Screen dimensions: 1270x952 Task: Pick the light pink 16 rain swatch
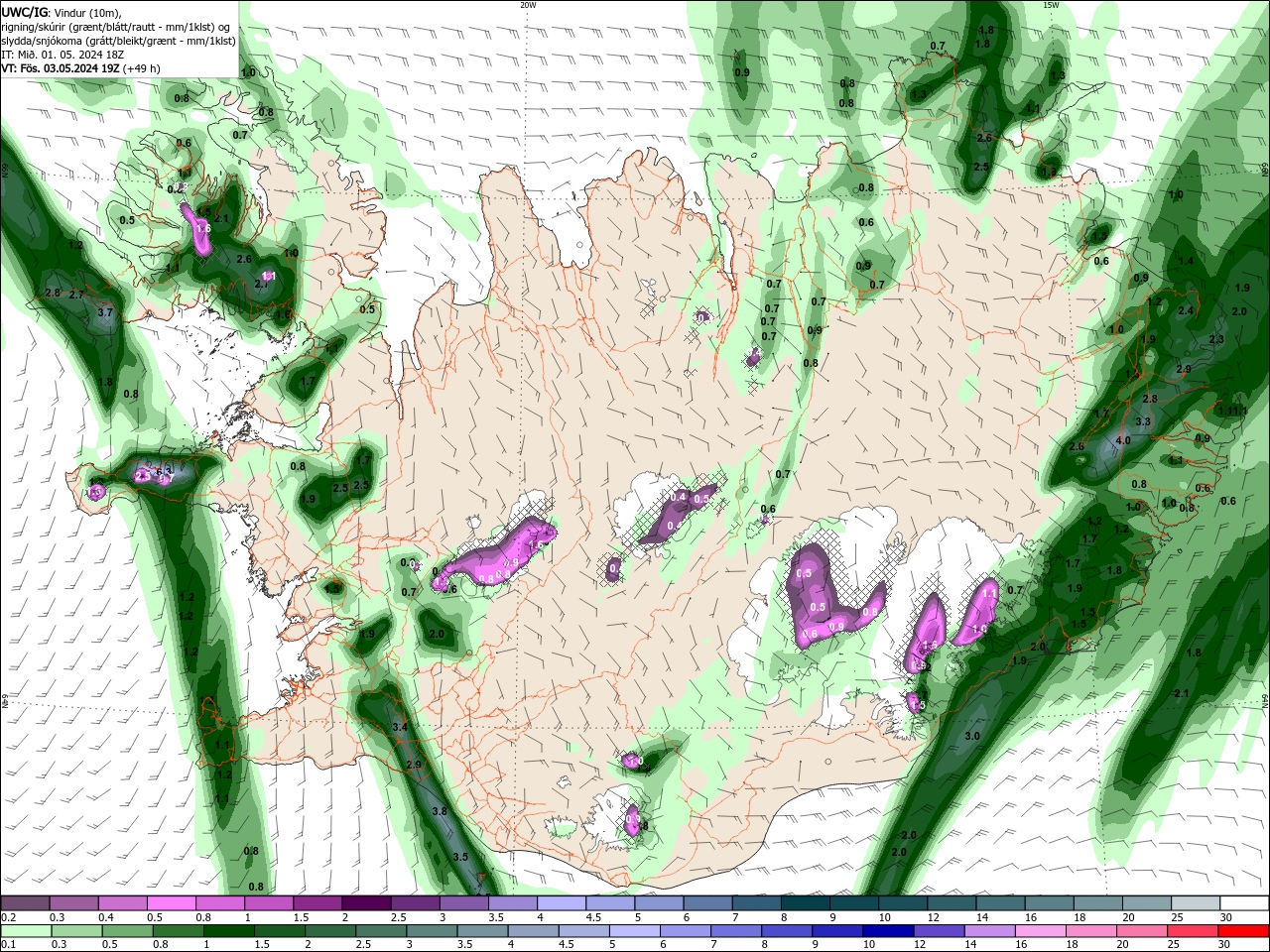coord(1041,931)
